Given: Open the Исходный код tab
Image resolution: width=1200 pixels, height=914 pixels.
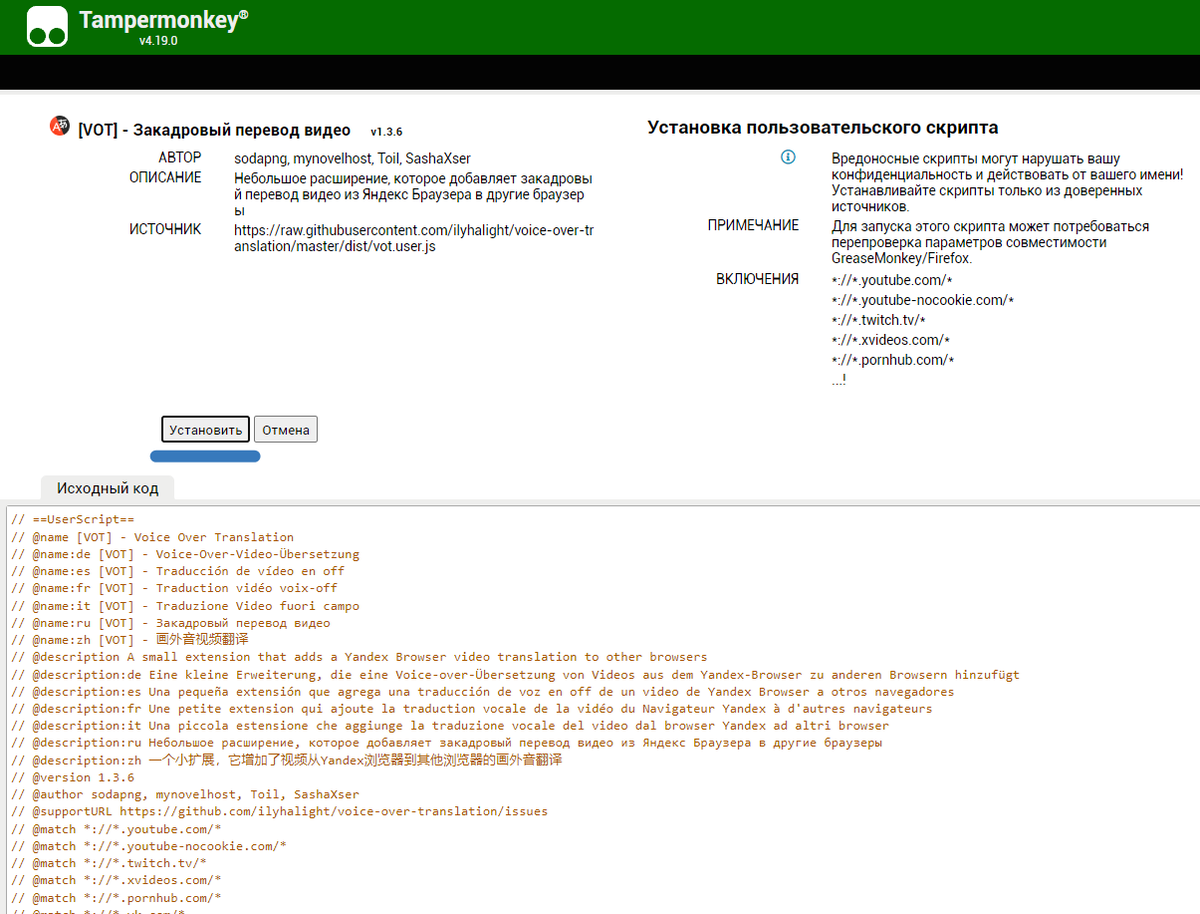Looking at the screenshot, I should coord(108,488).
